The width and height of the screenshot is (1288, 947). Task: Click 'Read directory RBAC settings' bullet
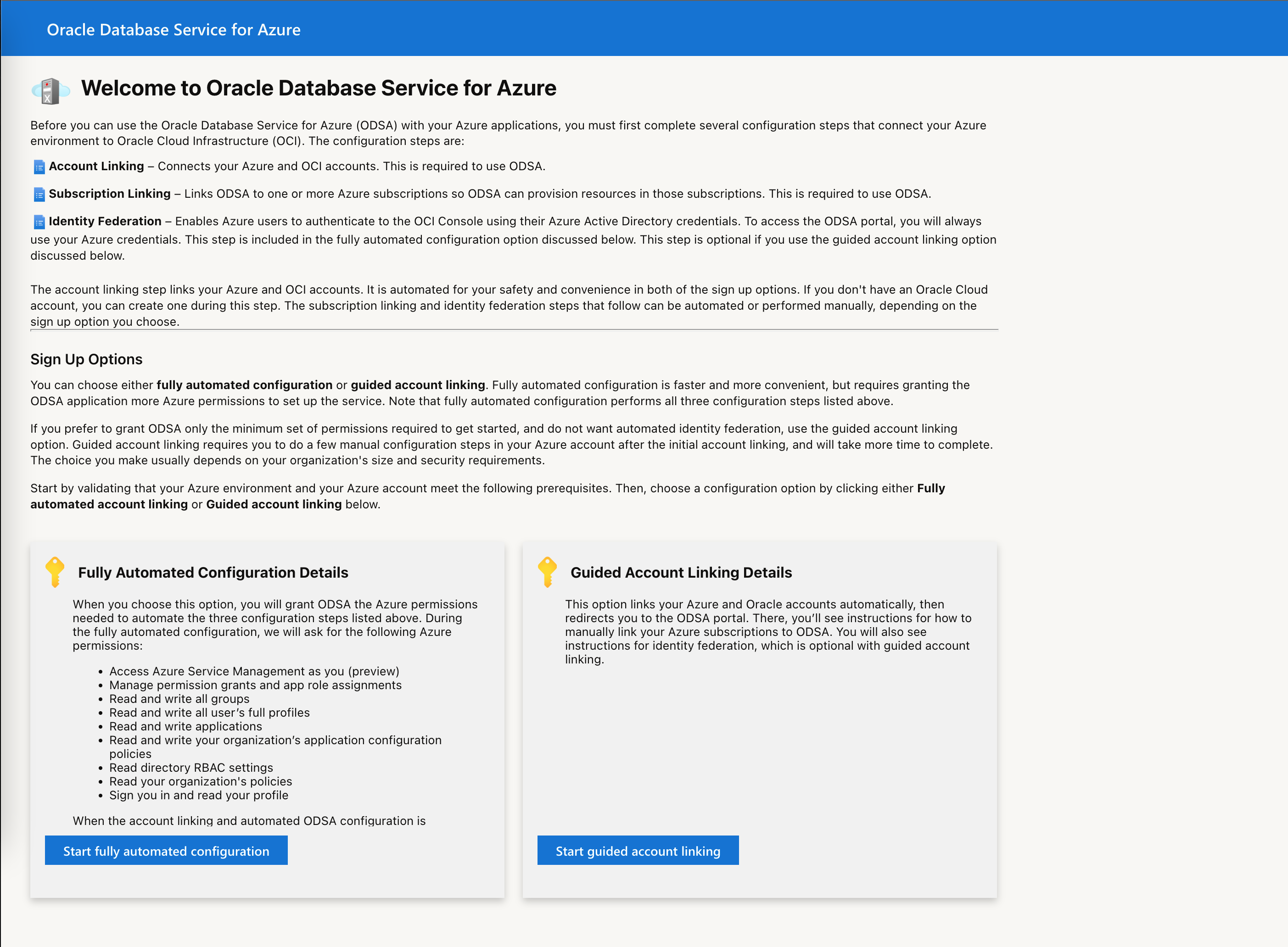click(191, 767)
